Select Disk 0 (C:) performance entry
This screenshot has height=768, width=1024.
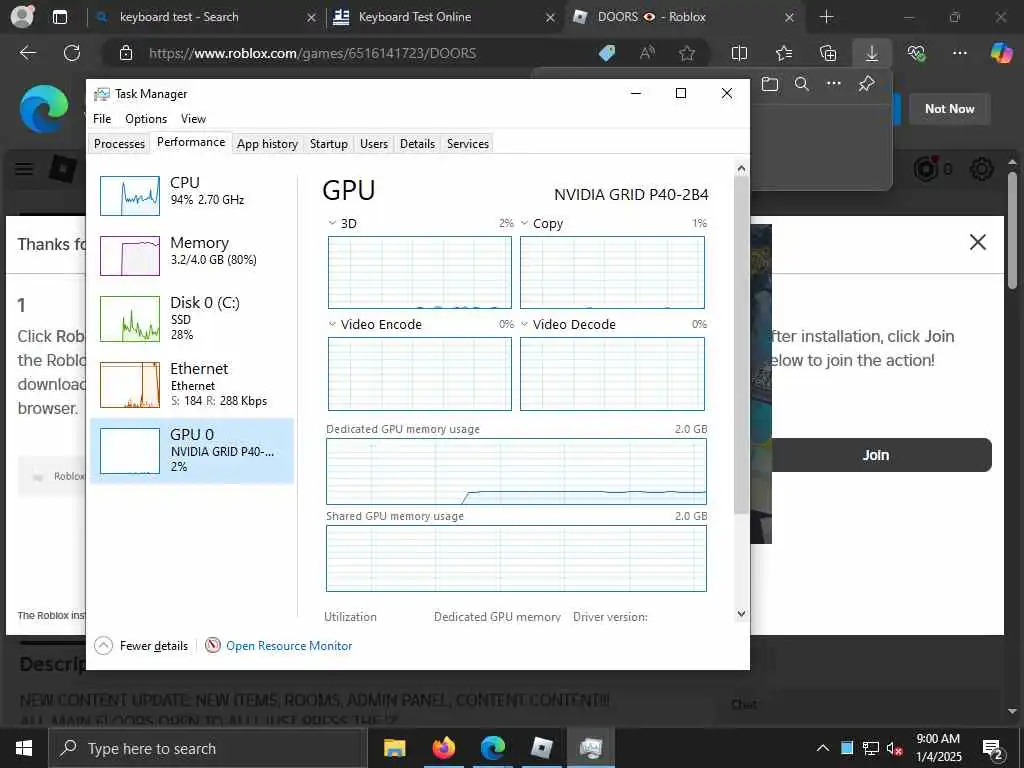click(x=191, y=318)
